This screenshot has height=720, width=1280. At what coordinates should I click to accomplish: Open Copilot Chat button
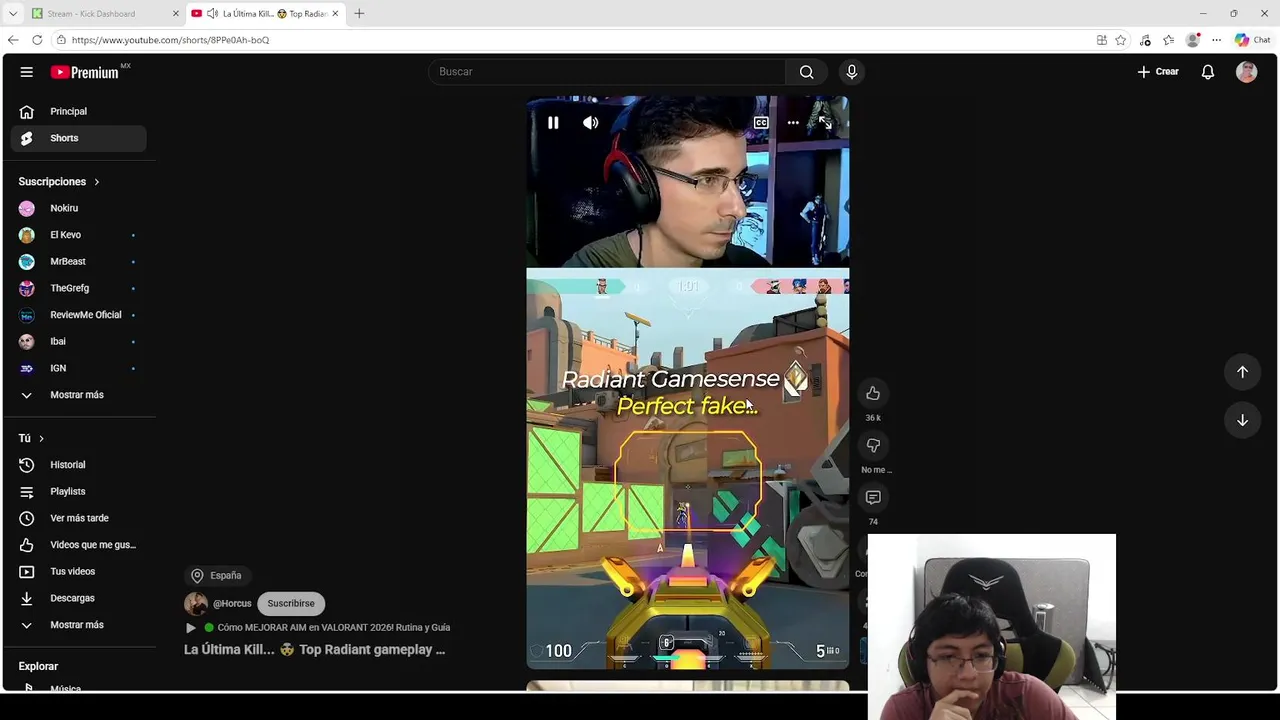click(x=1252, y=40)
